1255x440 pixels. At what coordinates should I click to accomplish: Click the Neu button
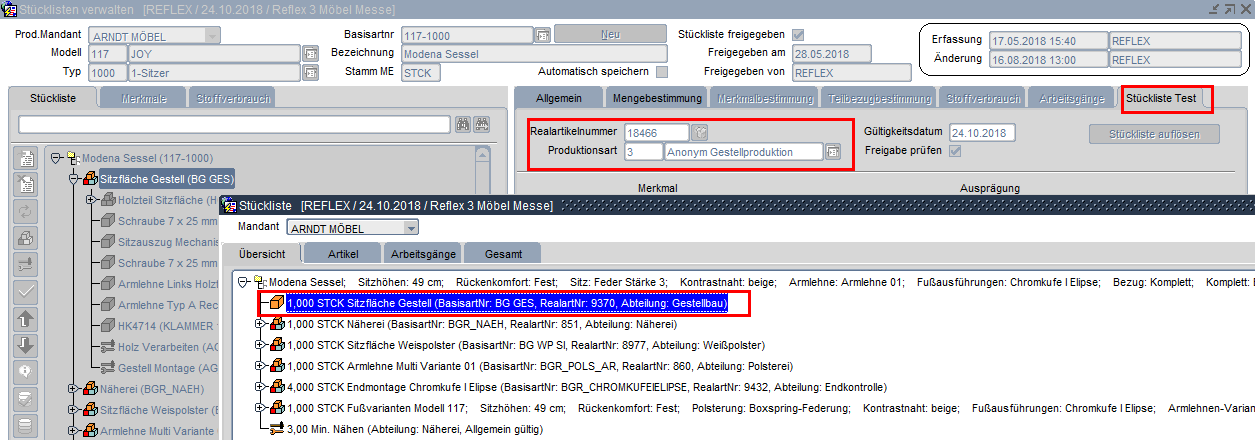click(610, 35)
